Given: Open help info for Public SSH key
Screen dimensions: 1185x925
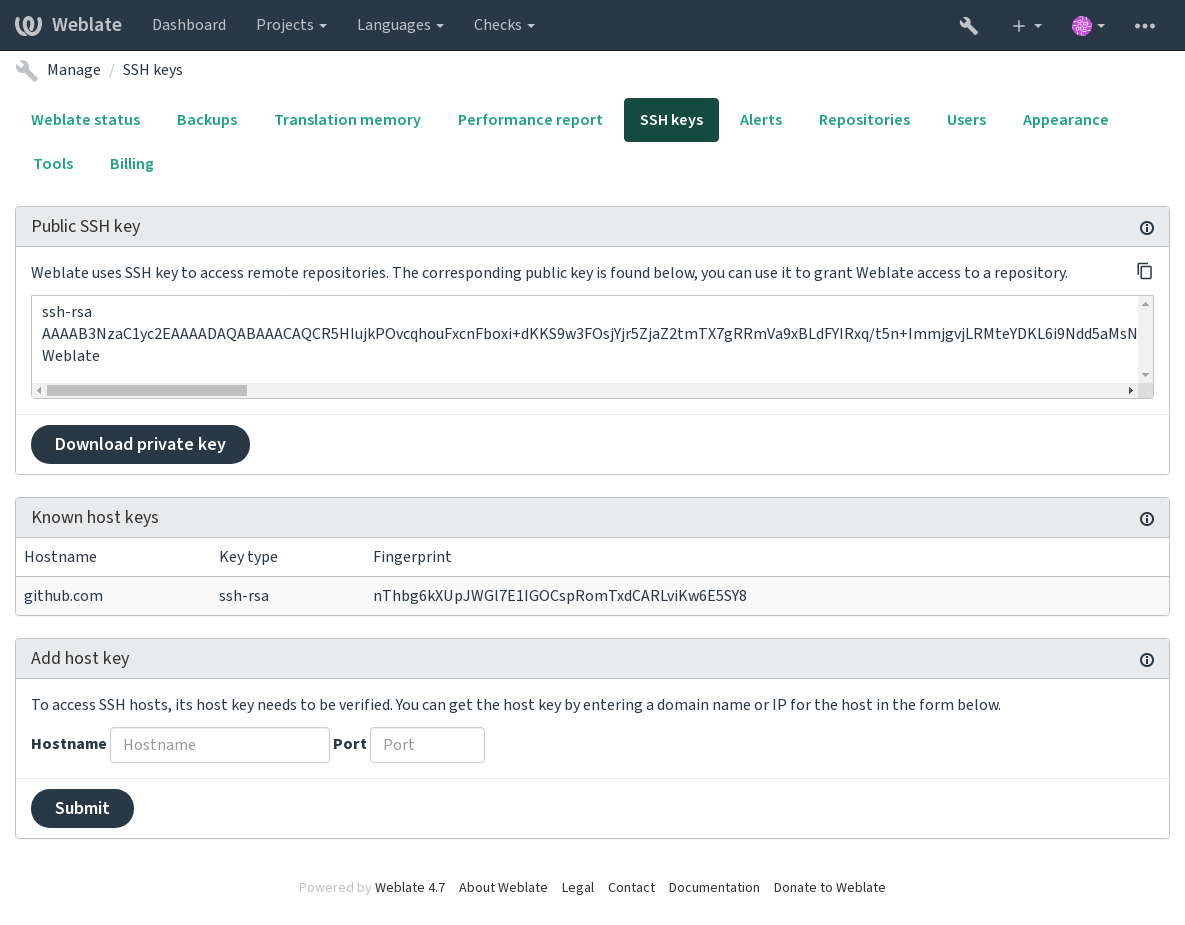Looking at the screenshot, I should pyautogui.click(x=1146, y=227).
